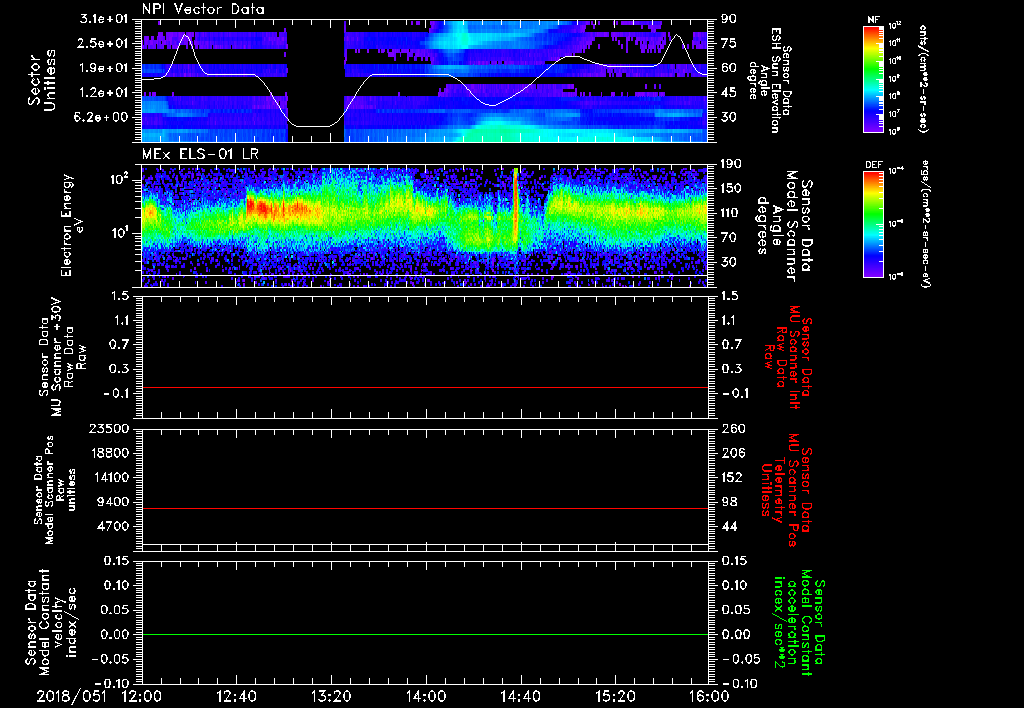Click the '14:40' time axis label
This screenshot has width=1024, height=708.
click(520, 697)
